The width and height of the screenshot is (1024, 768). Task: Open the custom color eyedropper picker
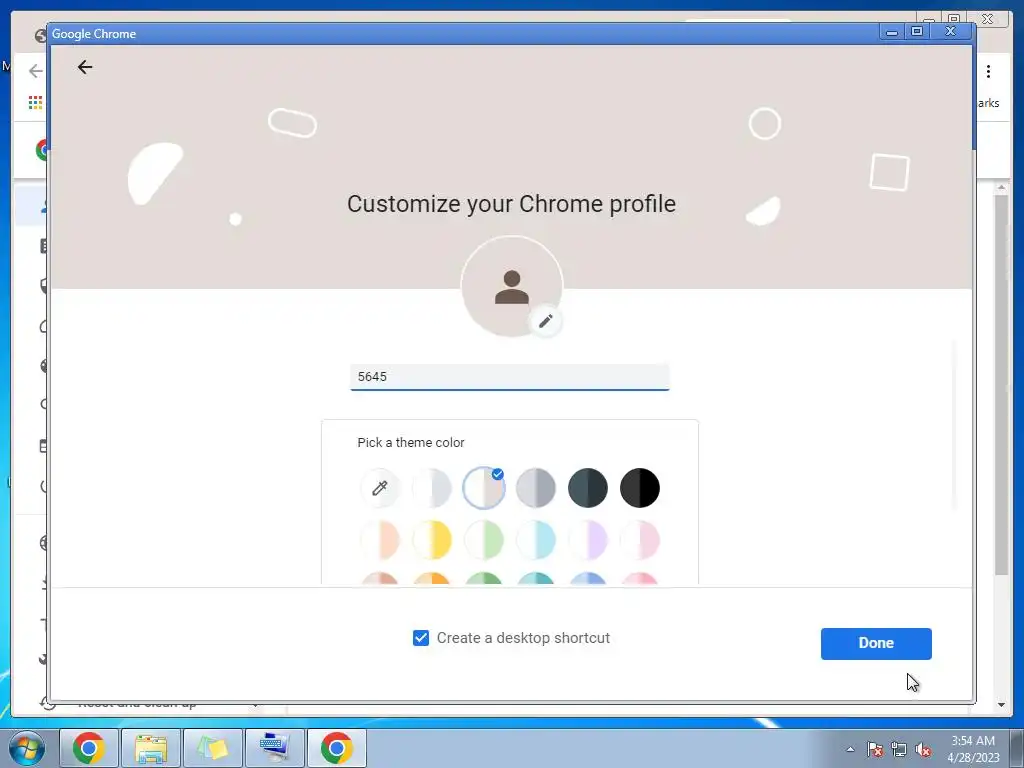(379, 488)
